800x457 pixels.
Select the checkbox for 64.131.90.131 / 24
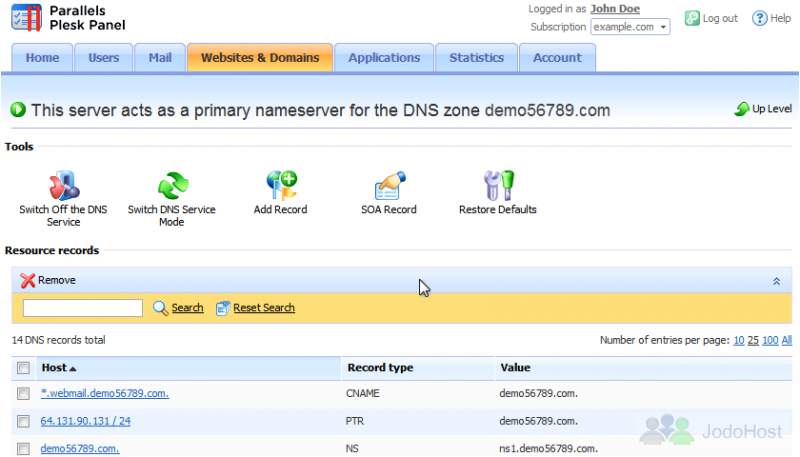click(24, 421)
